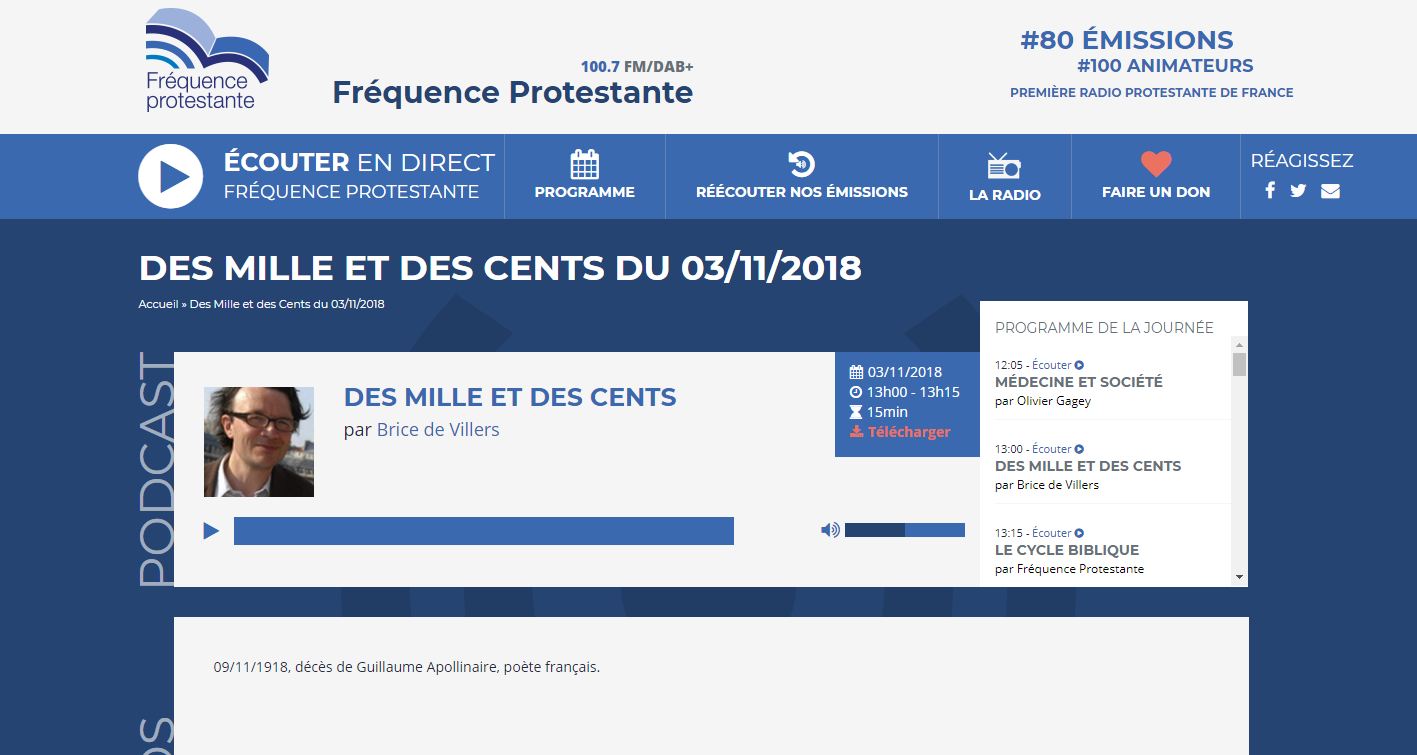Image resolution: width=1417 pixels, height=755 pixels.
Task: Share via the Twitter icon
Action: pyautogui.click(x=1298, y=190)
